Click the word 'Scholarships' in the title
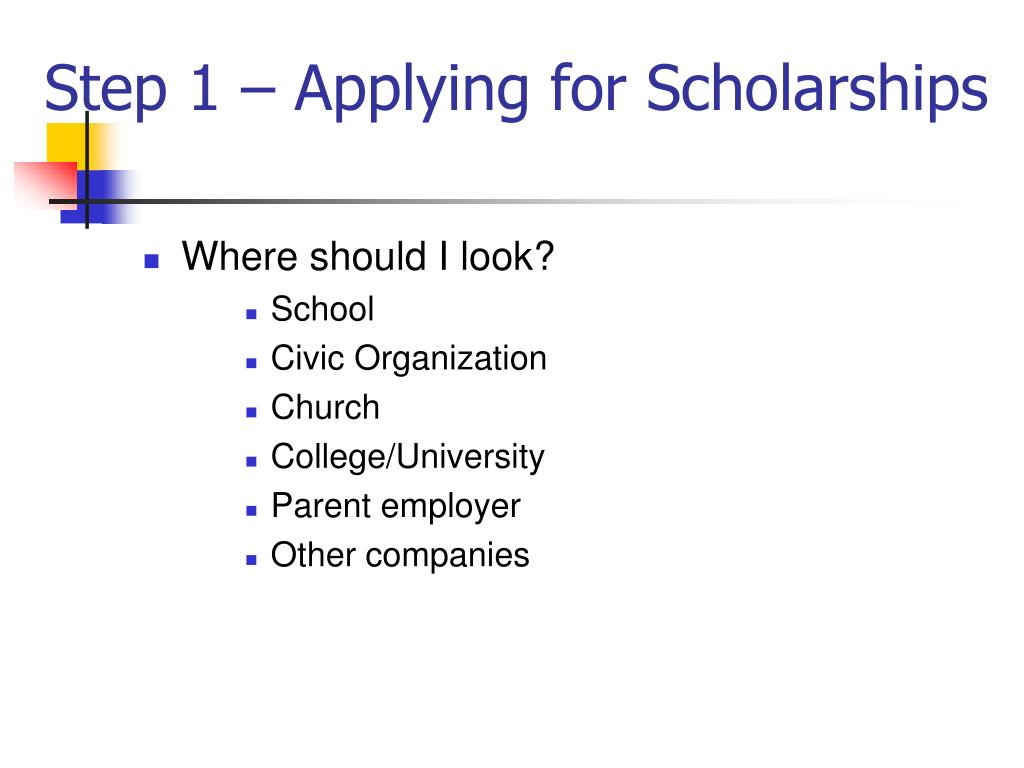Image resolution: width=1024 pixels, height=768 pixels. coord(817,89)
